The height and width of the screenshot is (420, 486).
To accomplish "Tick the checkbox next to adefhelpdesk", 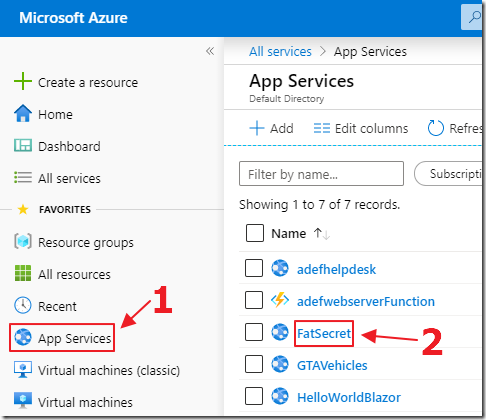I will (254, 268).
